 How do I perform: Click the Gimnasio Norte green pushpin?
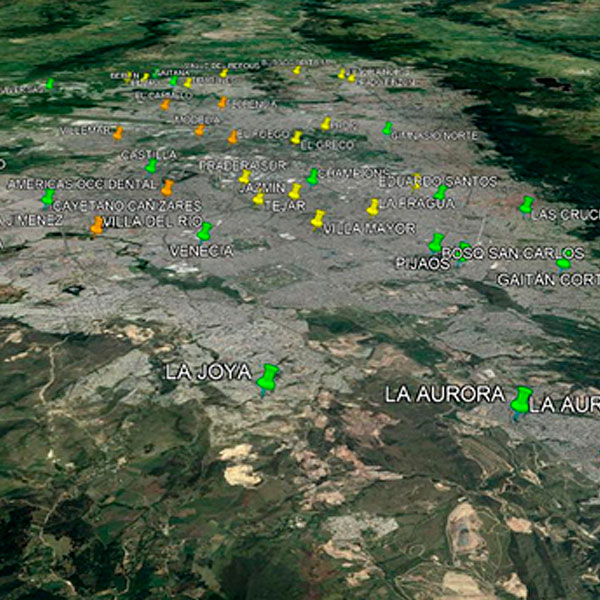click(387, 128)
